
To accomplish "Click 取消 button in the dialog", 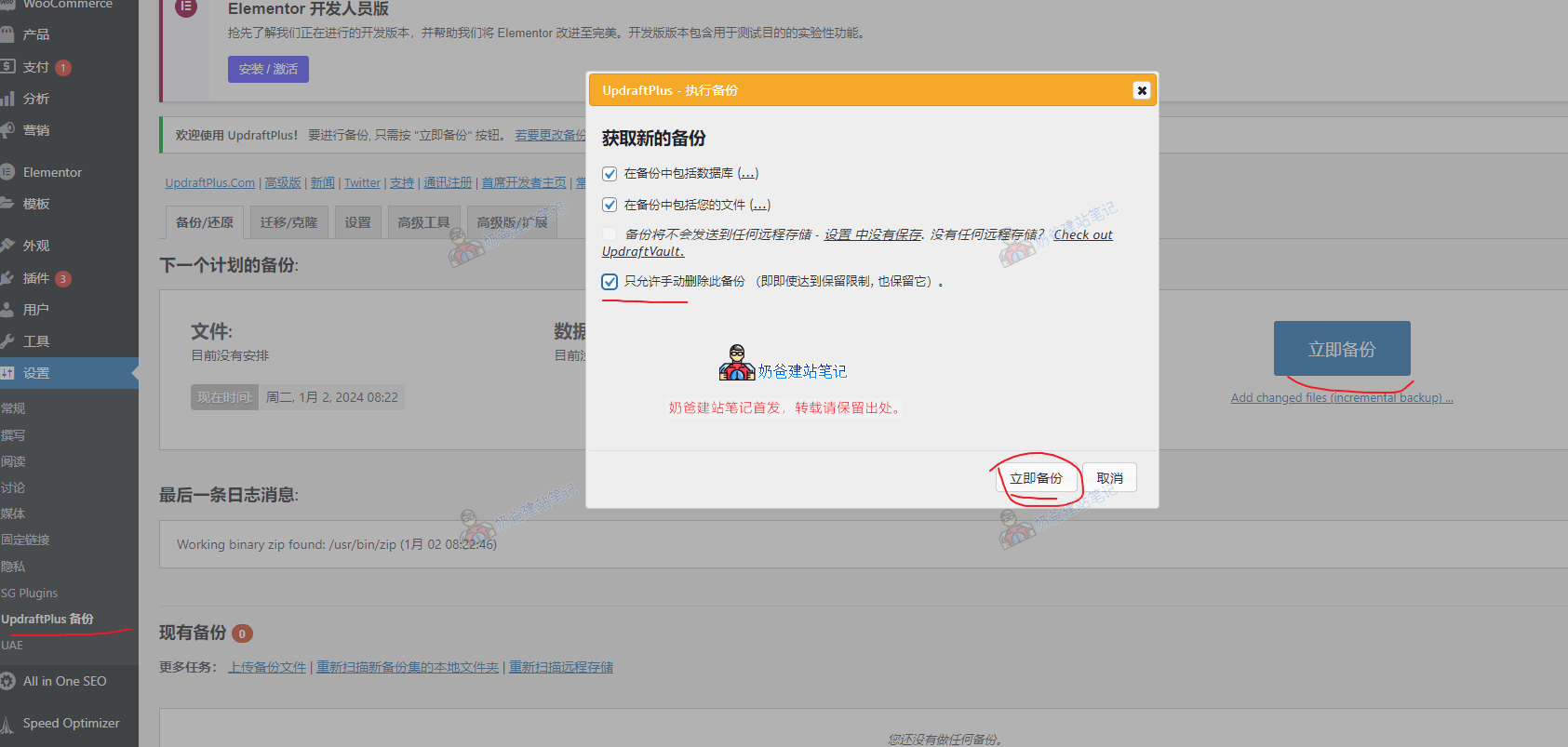I will point(1109,478).
